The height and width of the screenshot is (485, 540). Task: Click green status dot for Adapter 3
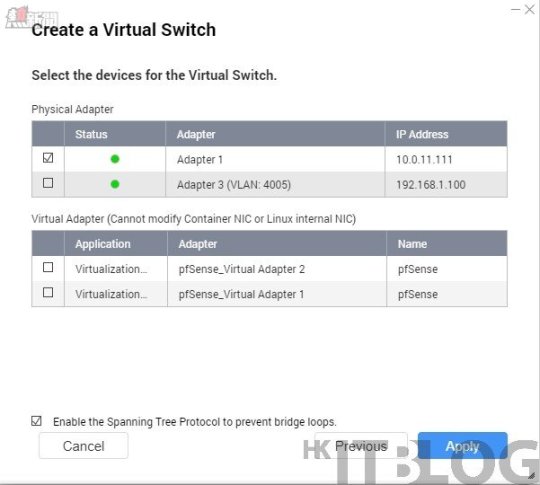pyautogui.click(x=115, y=184)
